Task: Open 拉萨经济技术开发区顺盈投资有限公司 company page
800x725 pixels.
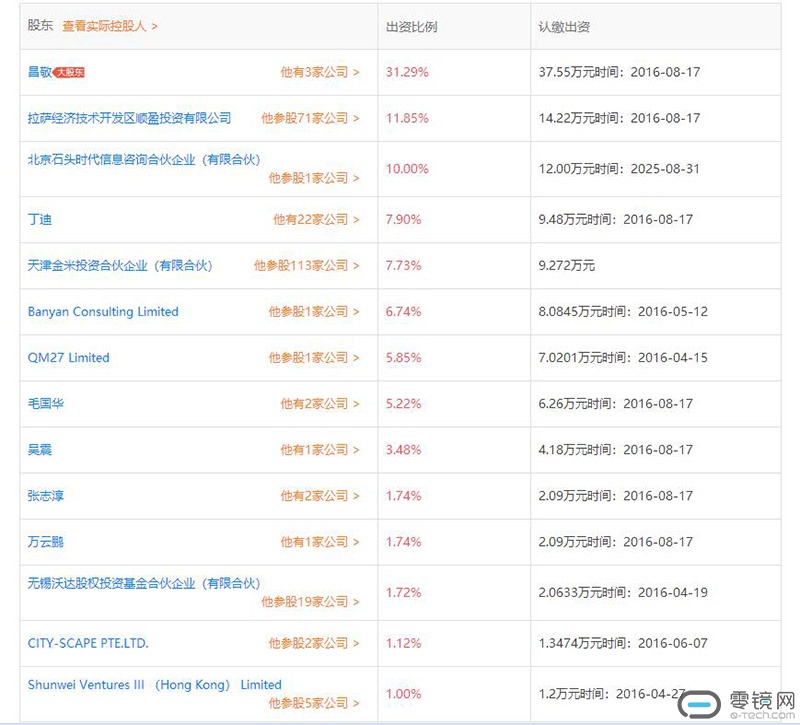Action: 129,118
